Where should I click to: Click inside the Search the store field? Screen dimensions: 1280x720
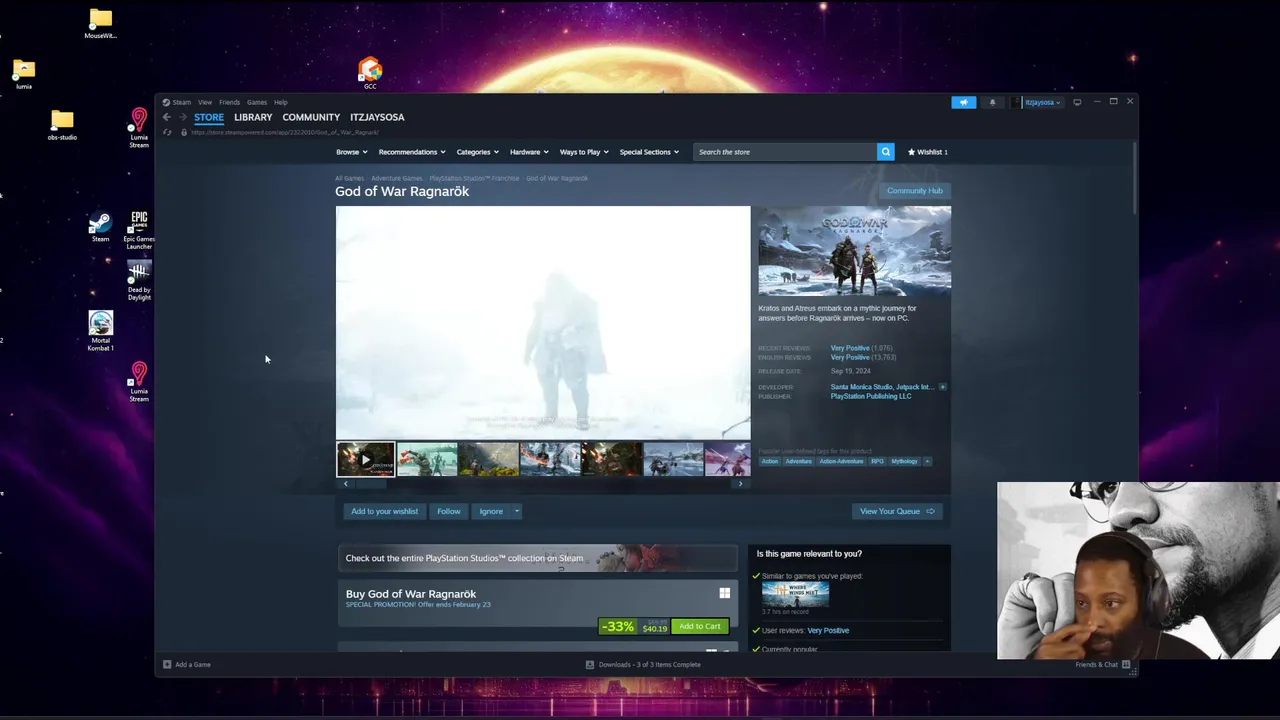[785, 152]
